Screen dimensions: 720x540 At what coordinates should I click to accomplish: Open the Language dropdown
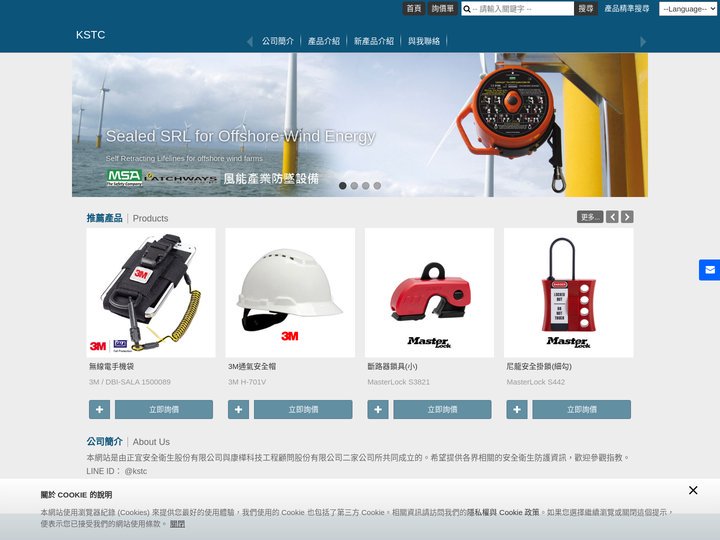688,9
